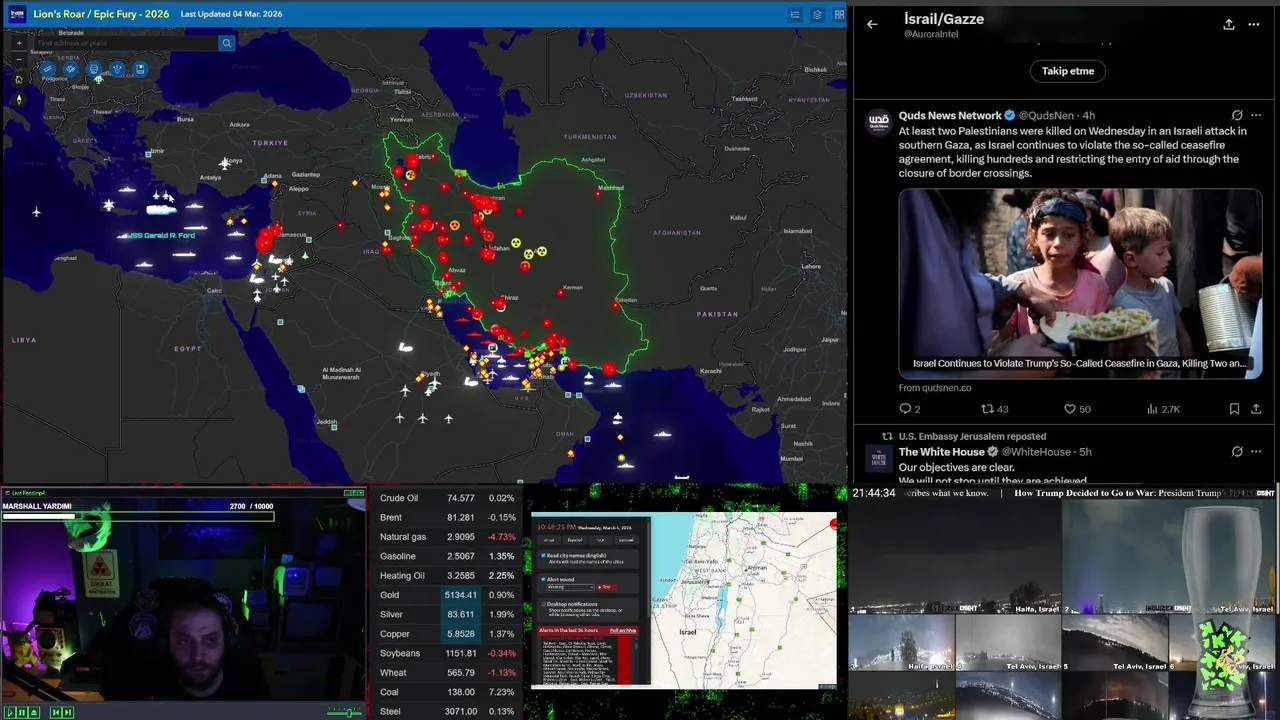Open the legend list icon in map header
Screen dimensions: 1280x720
[795, 15]
